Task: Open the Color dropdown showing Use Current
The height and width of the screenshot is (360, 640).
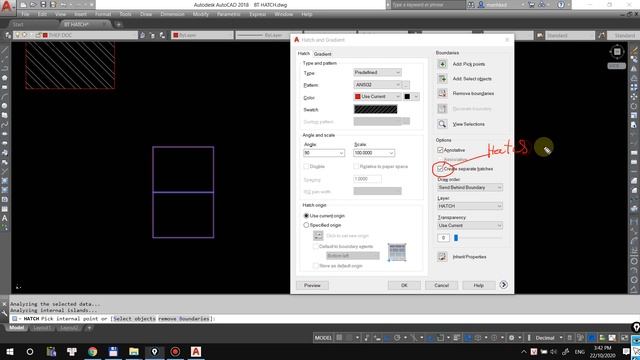Action: pos(377,97)
